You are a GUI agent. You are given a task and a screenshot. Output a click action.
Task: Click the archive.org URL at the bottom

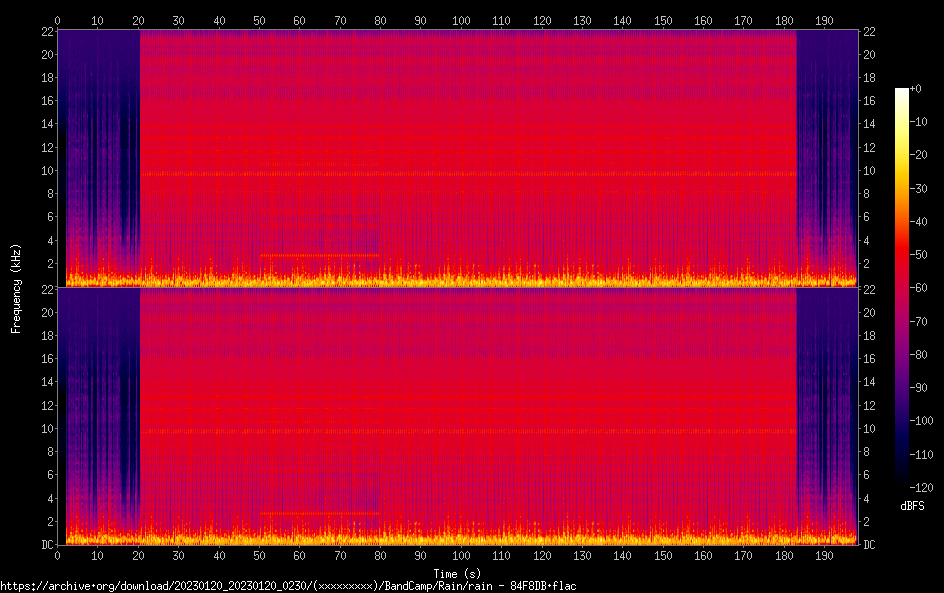[x=288, y=585]
